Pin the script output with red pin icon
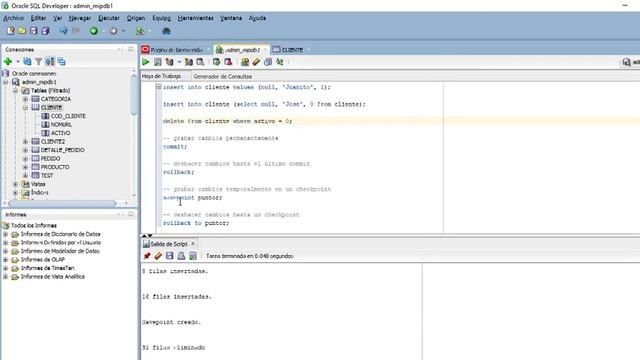This screenshot has width=640, height=360. 147,256
